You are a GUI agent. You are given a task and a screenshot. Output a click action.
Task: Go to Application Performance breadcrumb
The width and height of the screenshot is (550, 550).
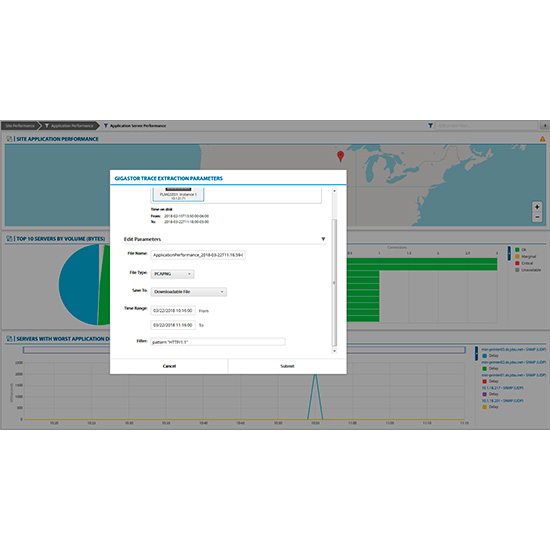pyautogui.click(x=69, y=126)
